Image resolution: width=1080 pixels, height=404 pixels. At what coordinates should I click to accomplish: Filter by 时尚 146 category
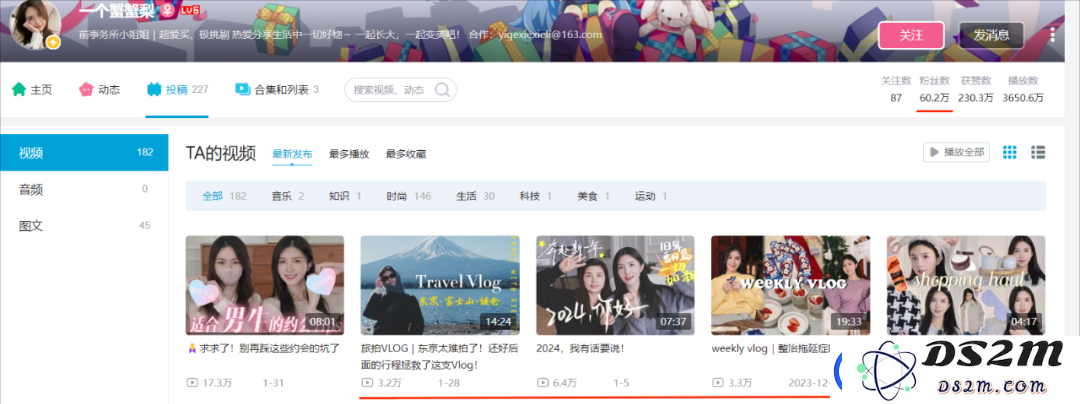coord(408,196)
